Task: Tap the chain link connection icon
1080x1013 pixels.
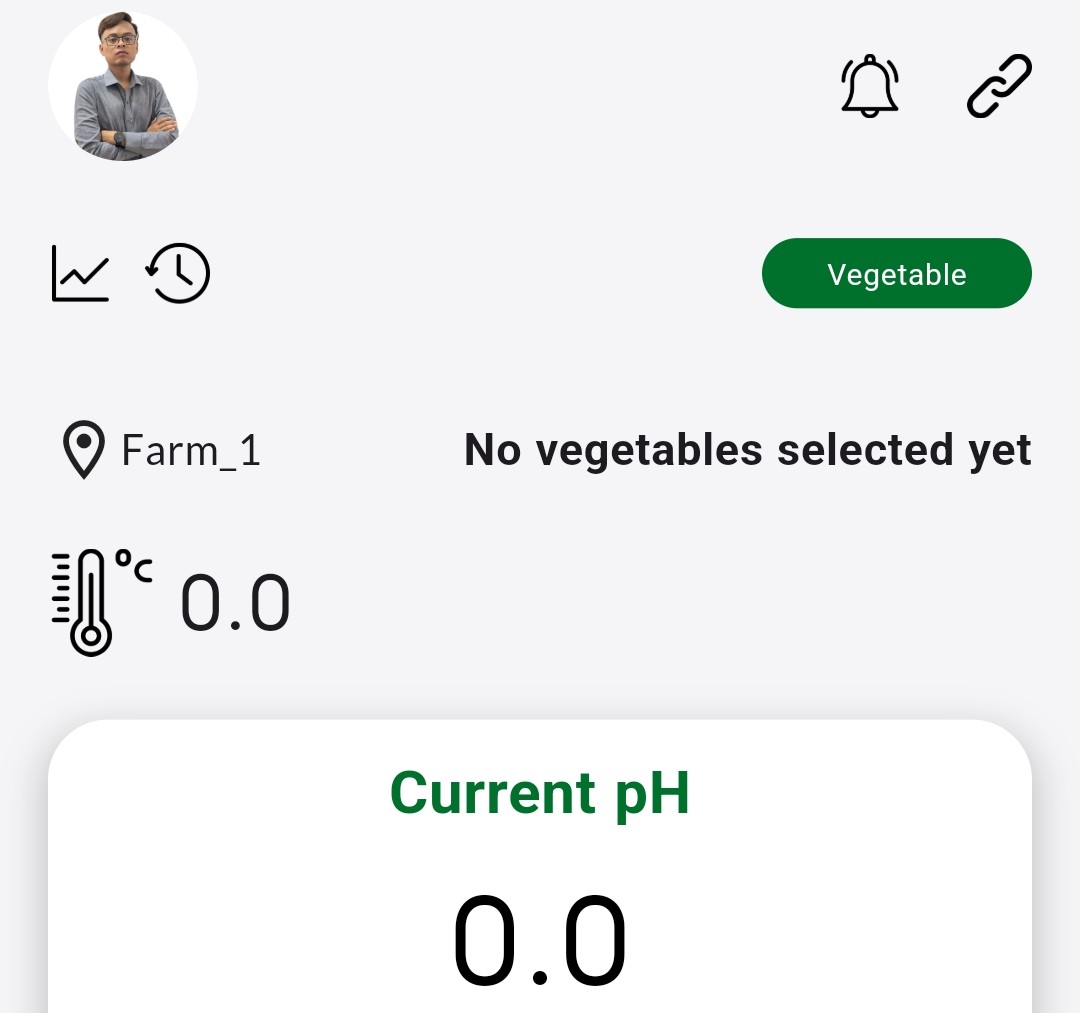Action: (x=999, y=86)
